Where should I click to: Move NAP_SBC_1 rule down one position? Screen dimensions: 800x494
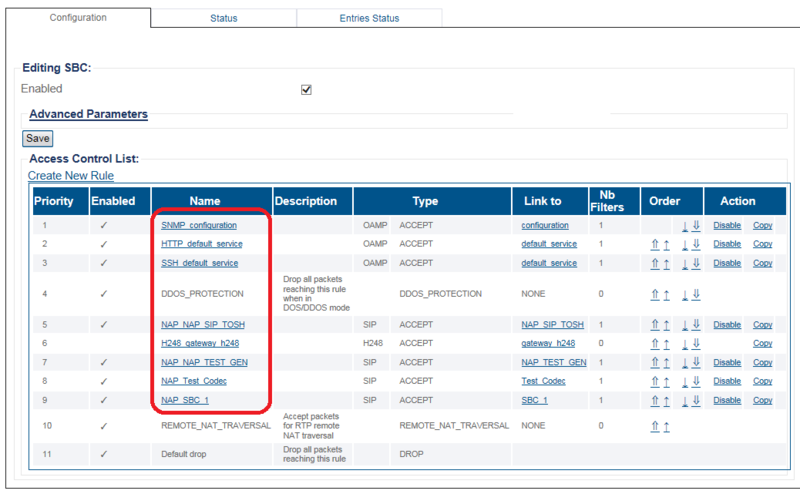[x=685, y=400]
